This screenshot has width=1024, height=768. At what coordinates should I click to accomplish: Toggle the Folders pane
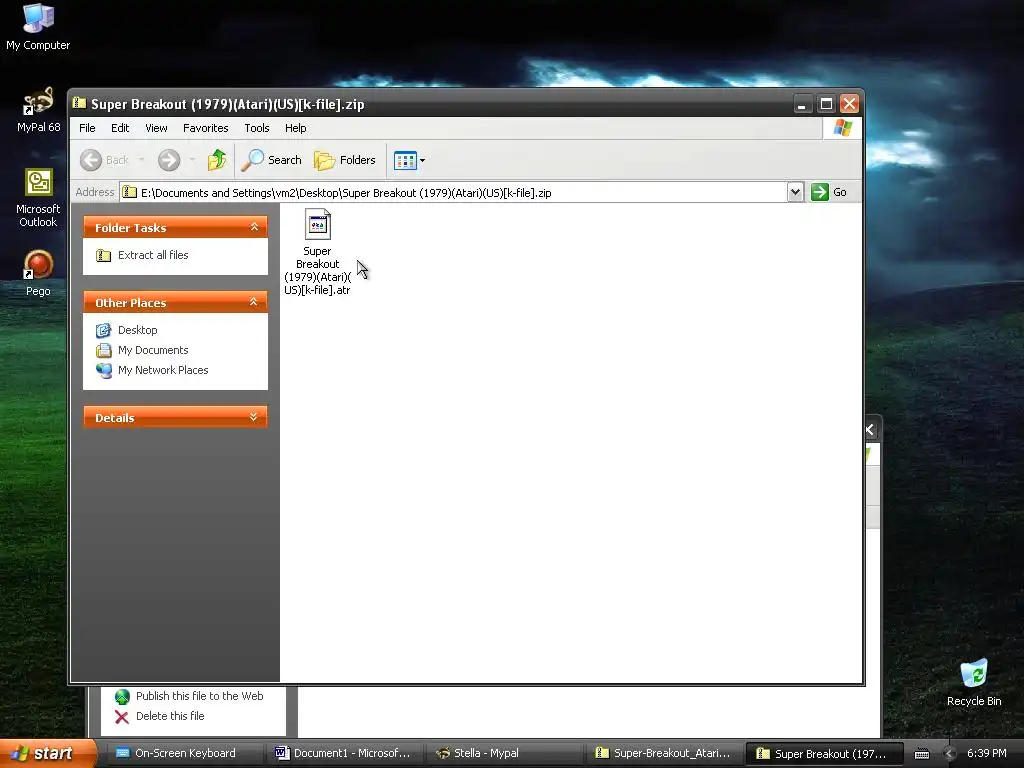[345, 160]
